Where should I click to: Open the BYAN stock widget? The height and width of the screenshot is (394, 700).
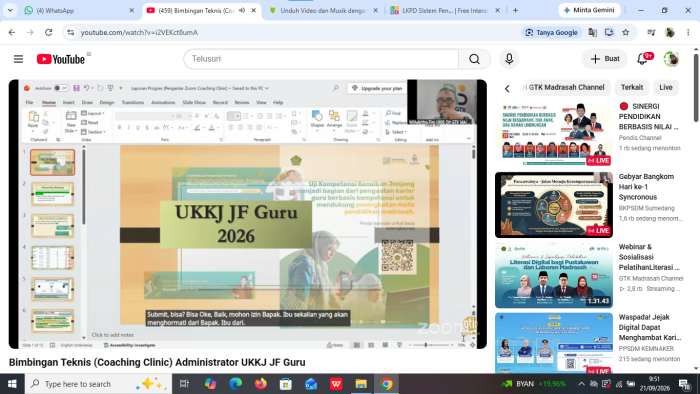coord(533,384)
